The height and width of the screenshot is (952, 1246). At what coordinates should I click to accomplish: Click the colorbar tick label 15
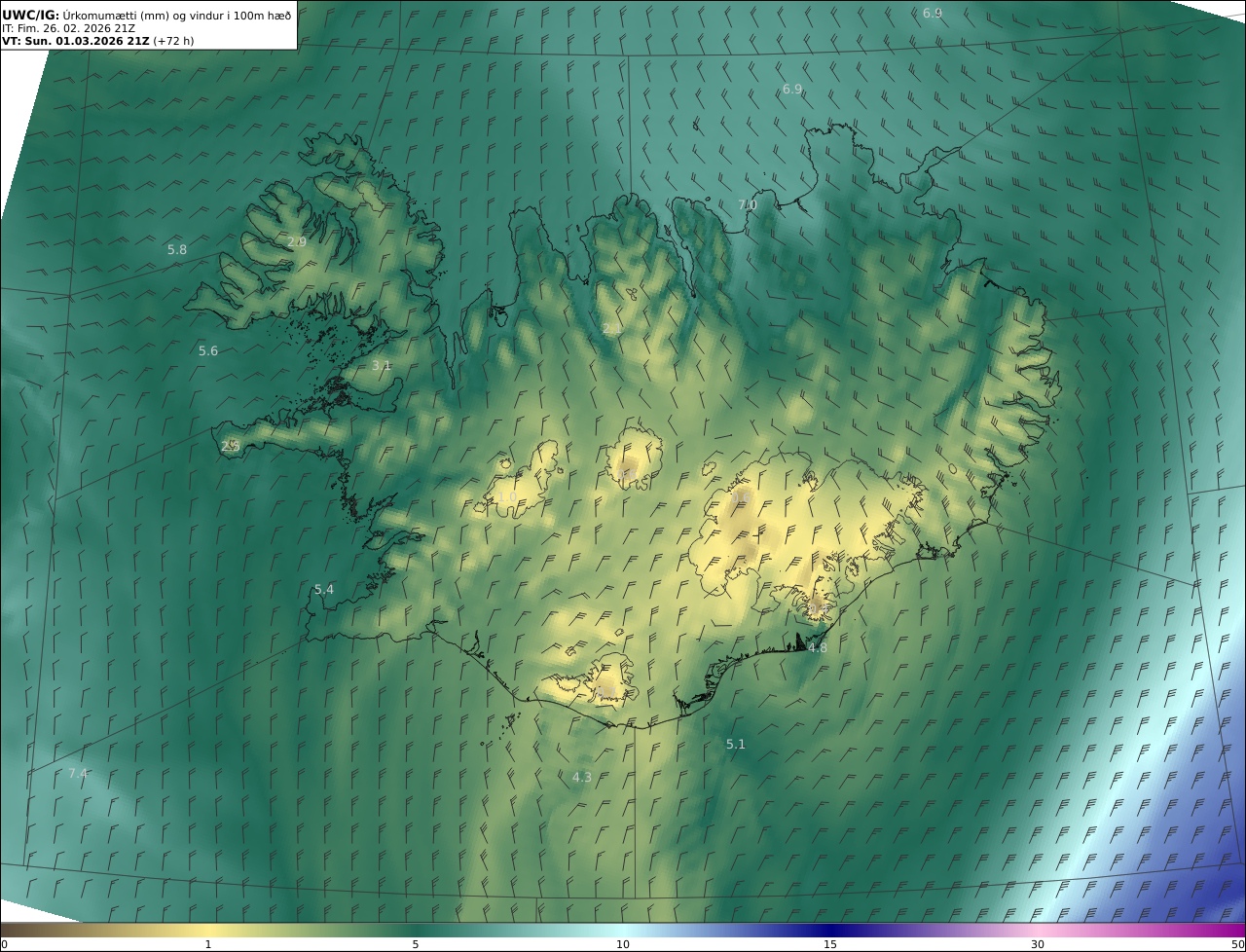click(x=830, y=944)
